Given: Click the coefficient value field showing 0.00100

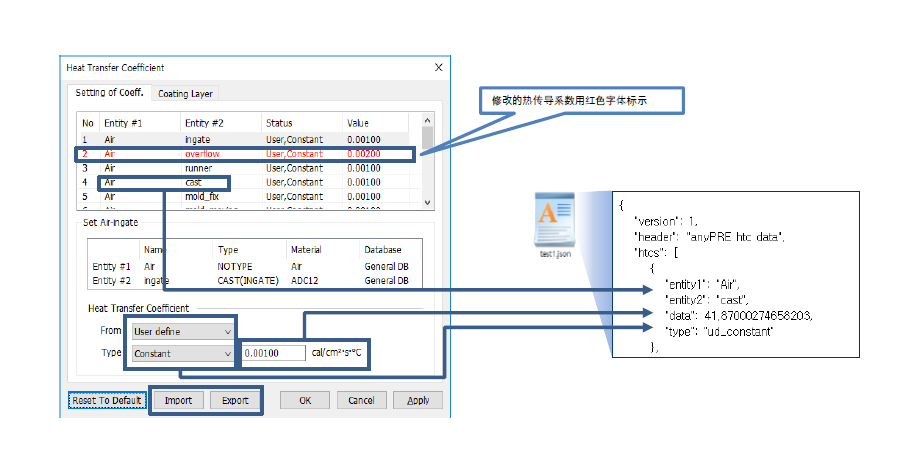Looking at the screenshot, I should (x=273, y=353).
